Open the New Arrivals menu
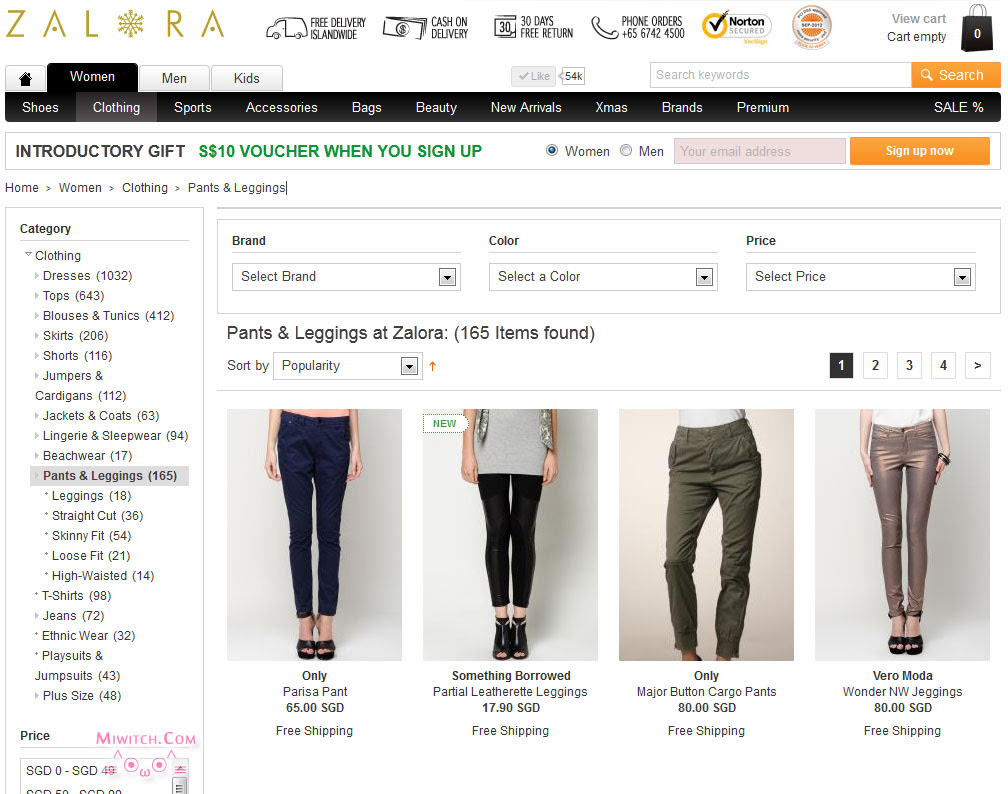This screenshot has width=1008, height=794. pyautogui.click(x=526, y=107)
